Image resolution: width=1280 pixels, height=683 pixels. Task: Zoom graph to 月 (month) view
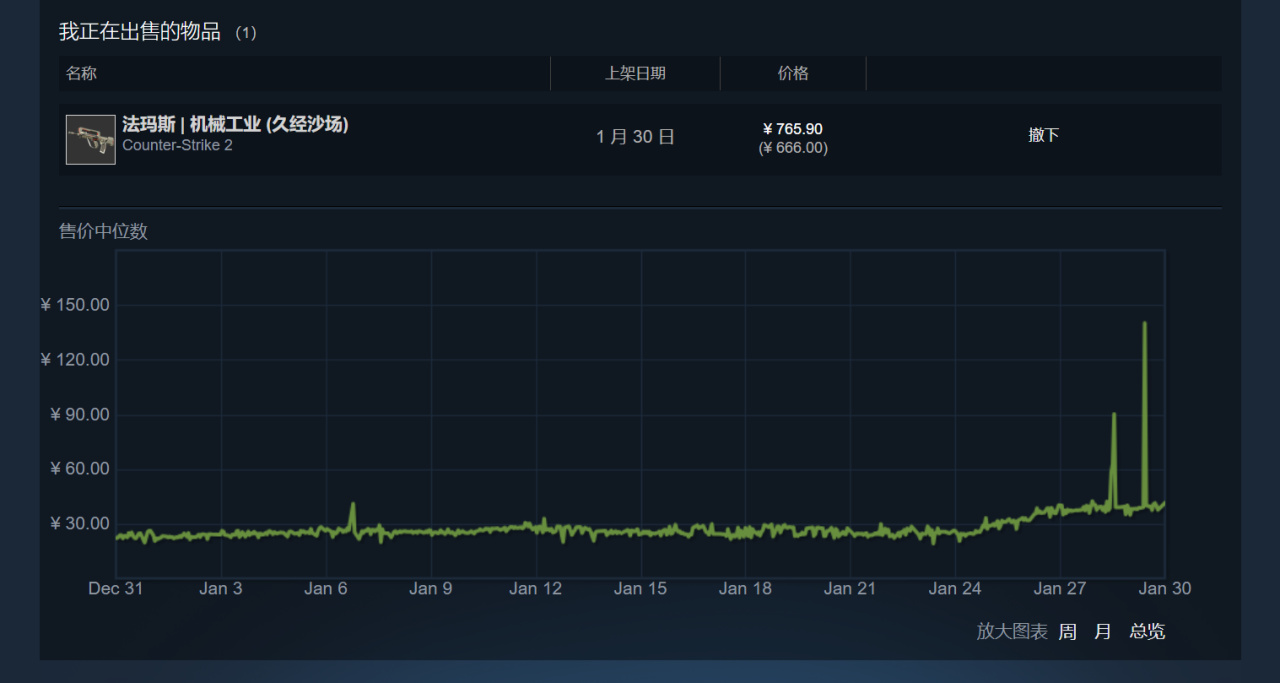(1103, 631)
